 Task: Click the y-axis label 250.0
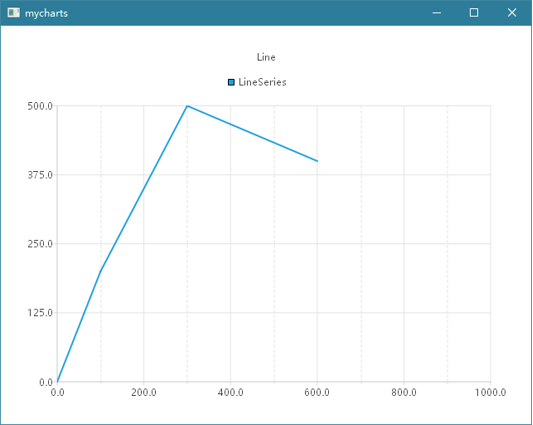pos(40,244)
